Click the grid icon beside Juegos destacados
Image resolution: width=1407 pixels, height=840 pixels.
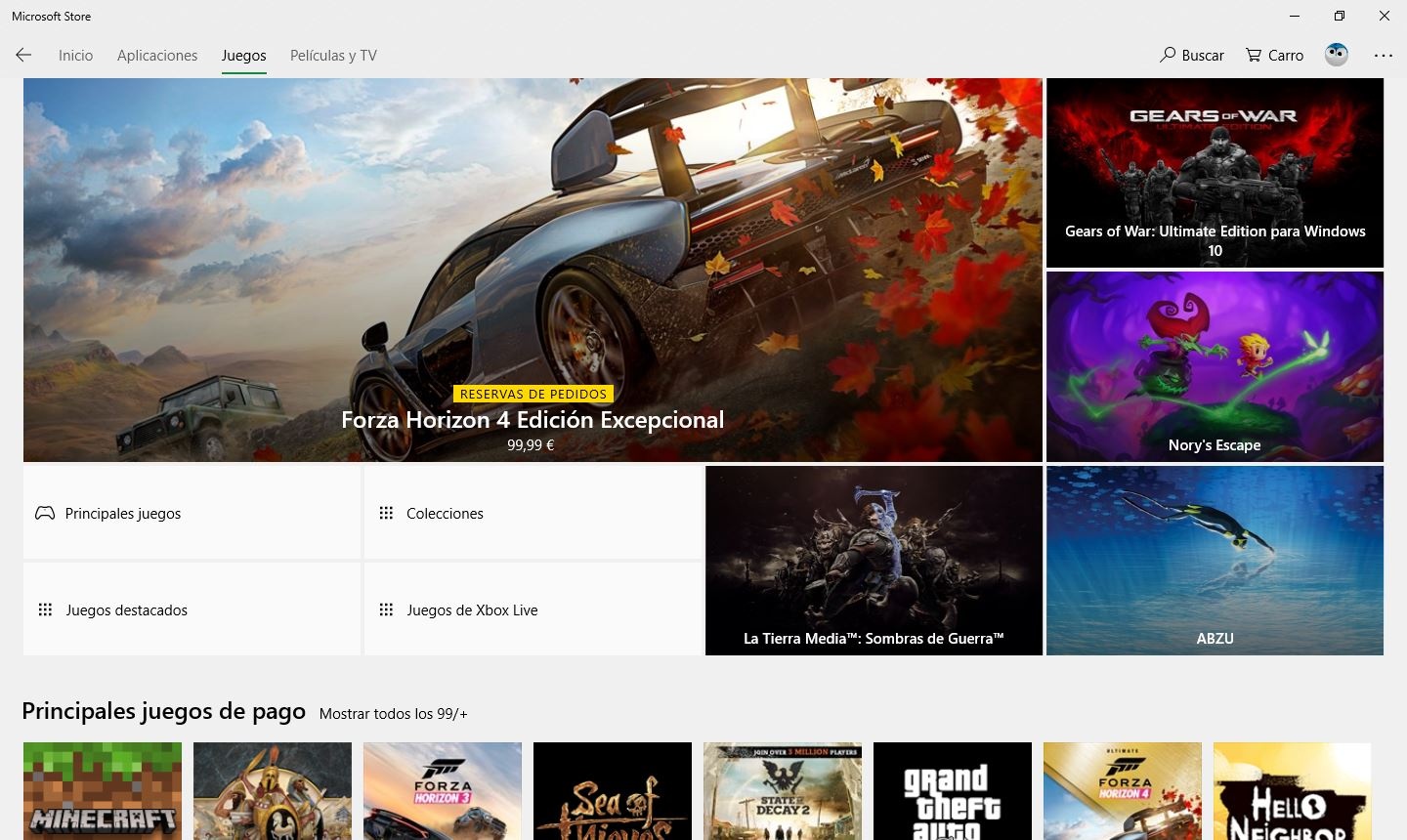(x=45, y=609)
